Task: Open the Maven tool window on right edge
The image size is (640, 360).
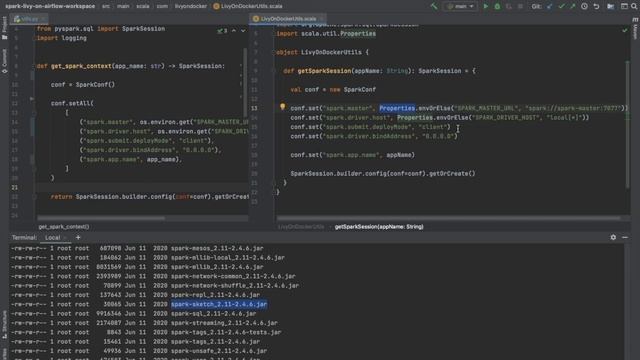Action: (635, 29)
